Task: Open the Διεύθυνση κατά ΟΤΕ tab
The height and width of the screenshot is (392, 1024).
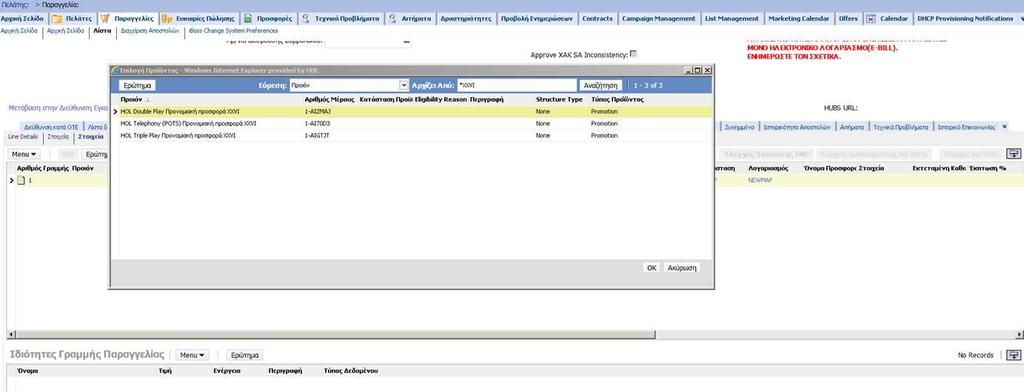Action: coord(51,127)
